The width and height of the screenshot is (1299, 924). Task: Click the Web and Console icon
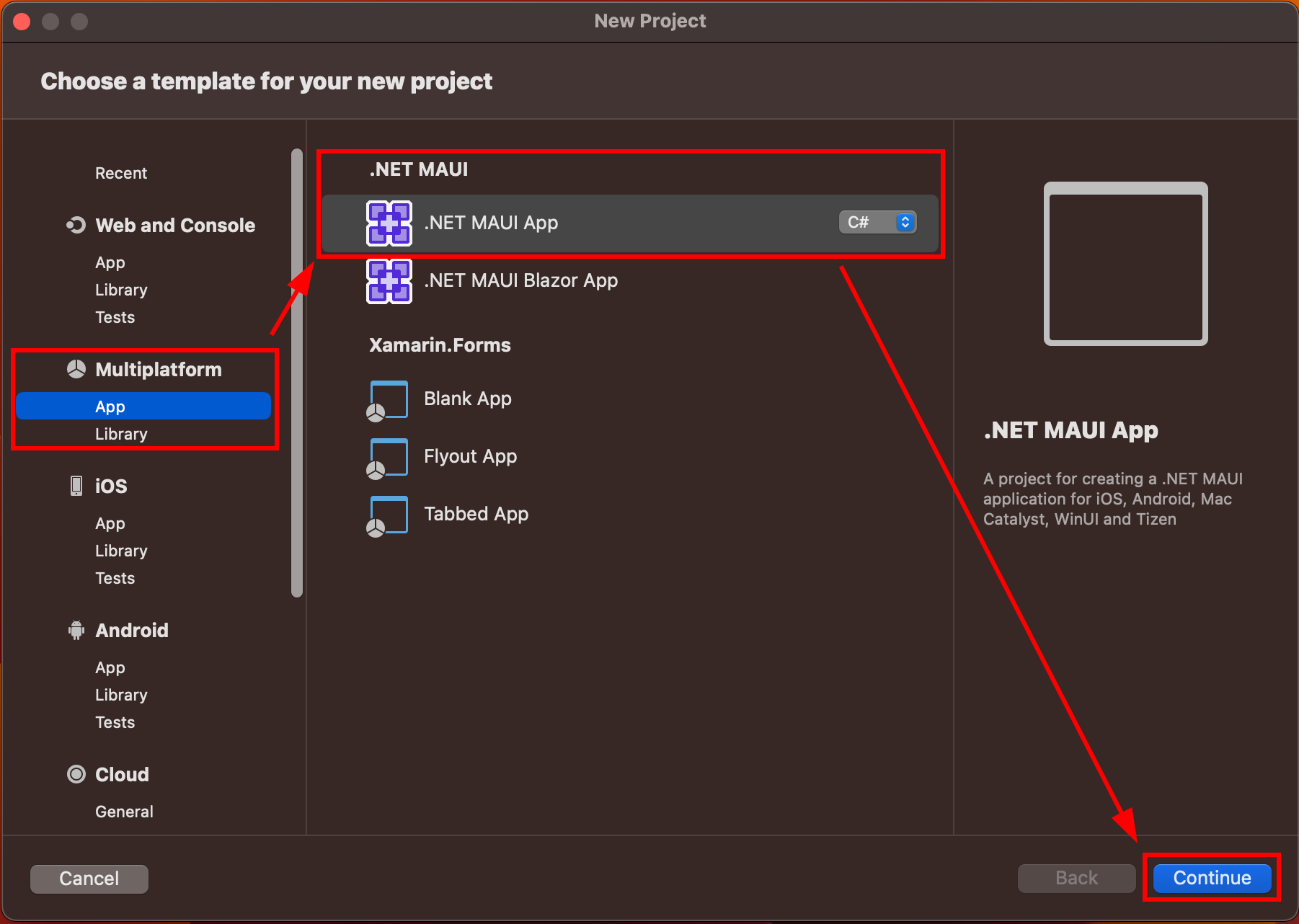(76, 225)
